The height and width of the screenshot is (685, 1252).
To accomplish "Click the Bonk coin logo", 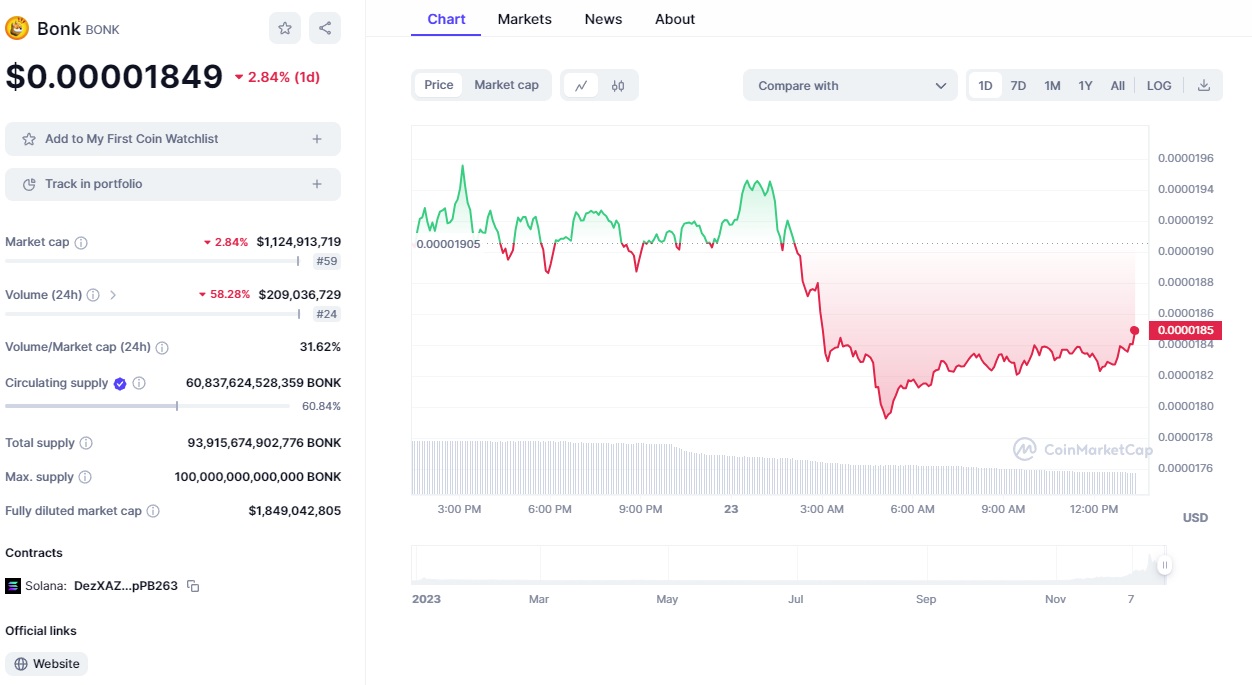I will tap(17, 28).
